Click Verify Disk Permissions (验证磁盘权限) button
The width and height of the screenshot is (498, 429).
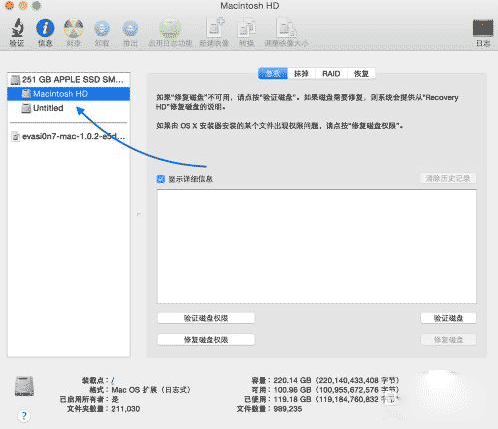[206, 318]
